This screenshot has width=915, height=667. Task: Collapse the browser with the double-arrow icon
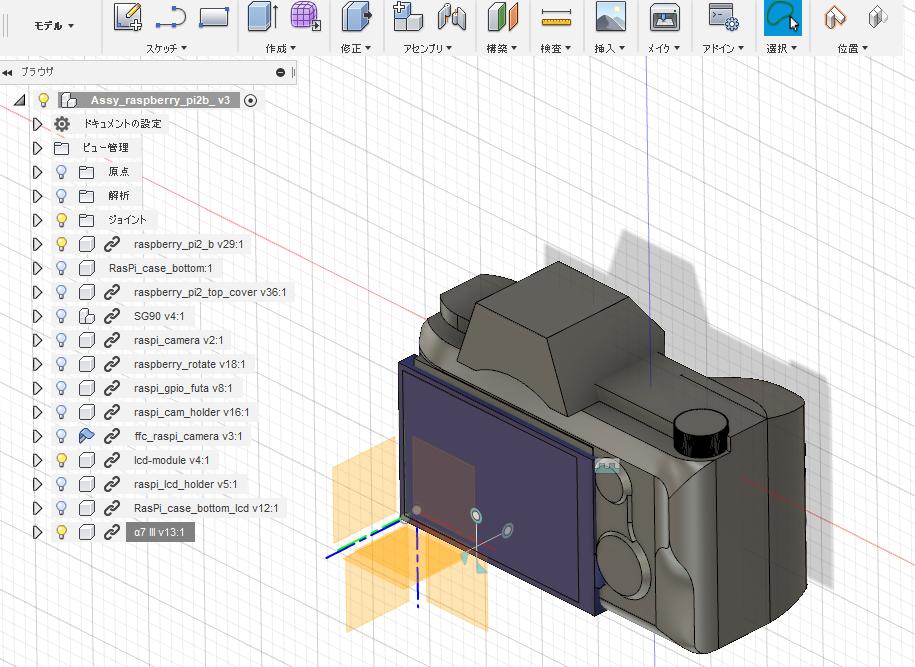(7, 72)
